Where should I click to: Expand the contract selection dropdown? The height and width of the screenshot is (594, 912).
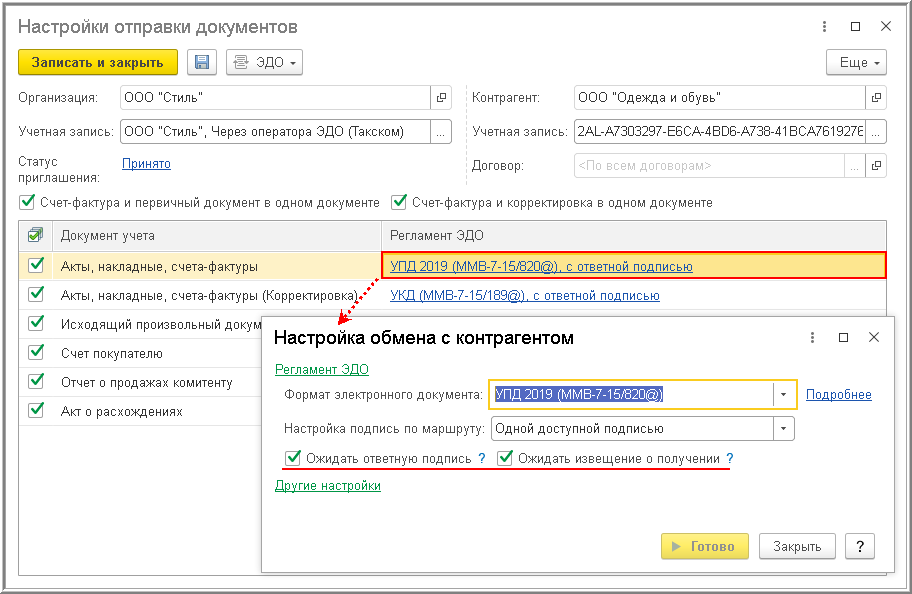(x=853, y=165)
